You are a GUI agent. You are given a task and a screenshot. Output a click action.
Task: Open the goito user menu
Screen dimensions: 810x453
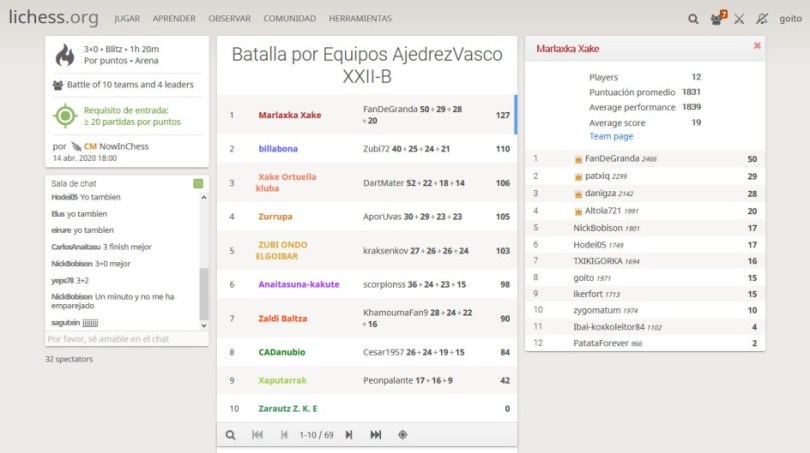pos(790,18)
